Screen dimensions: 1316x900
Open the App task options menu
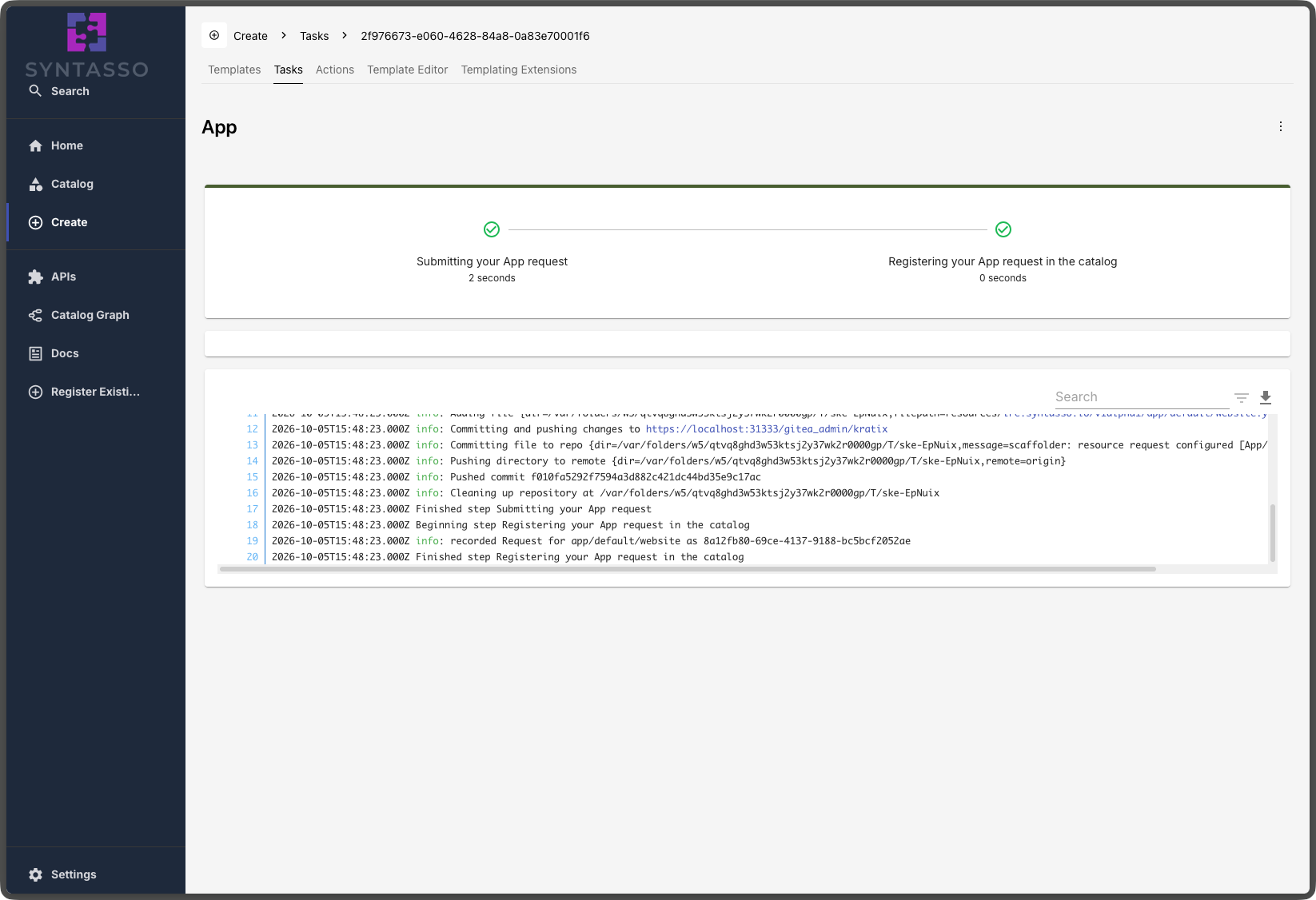point(1281,126)
